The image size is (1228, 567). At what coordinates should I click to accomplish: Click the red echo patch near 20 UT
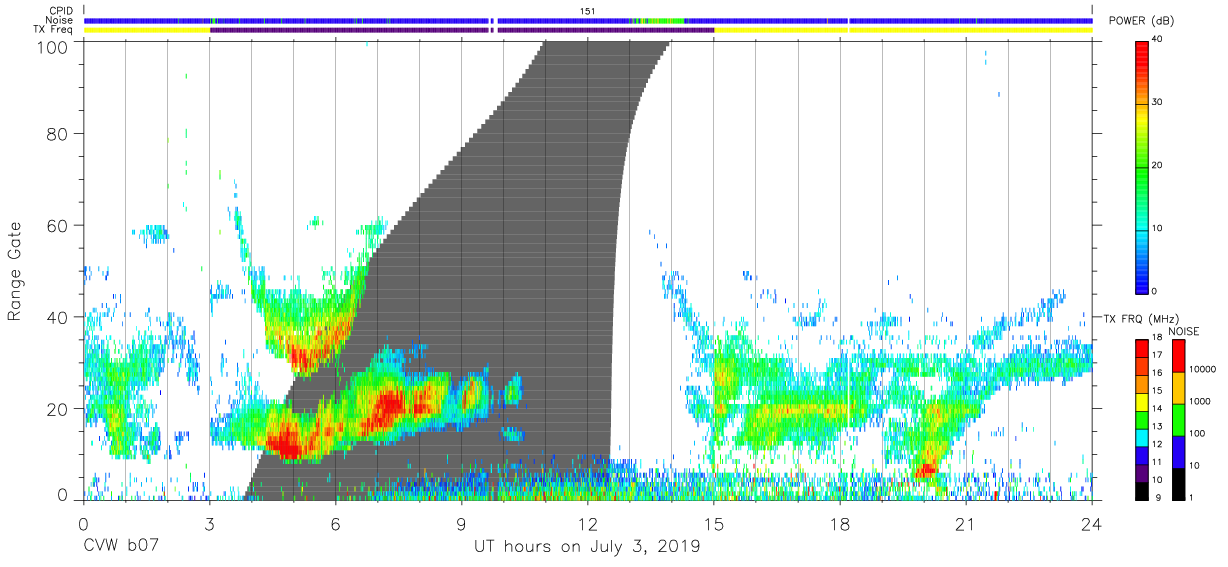(x=926, y=468)
